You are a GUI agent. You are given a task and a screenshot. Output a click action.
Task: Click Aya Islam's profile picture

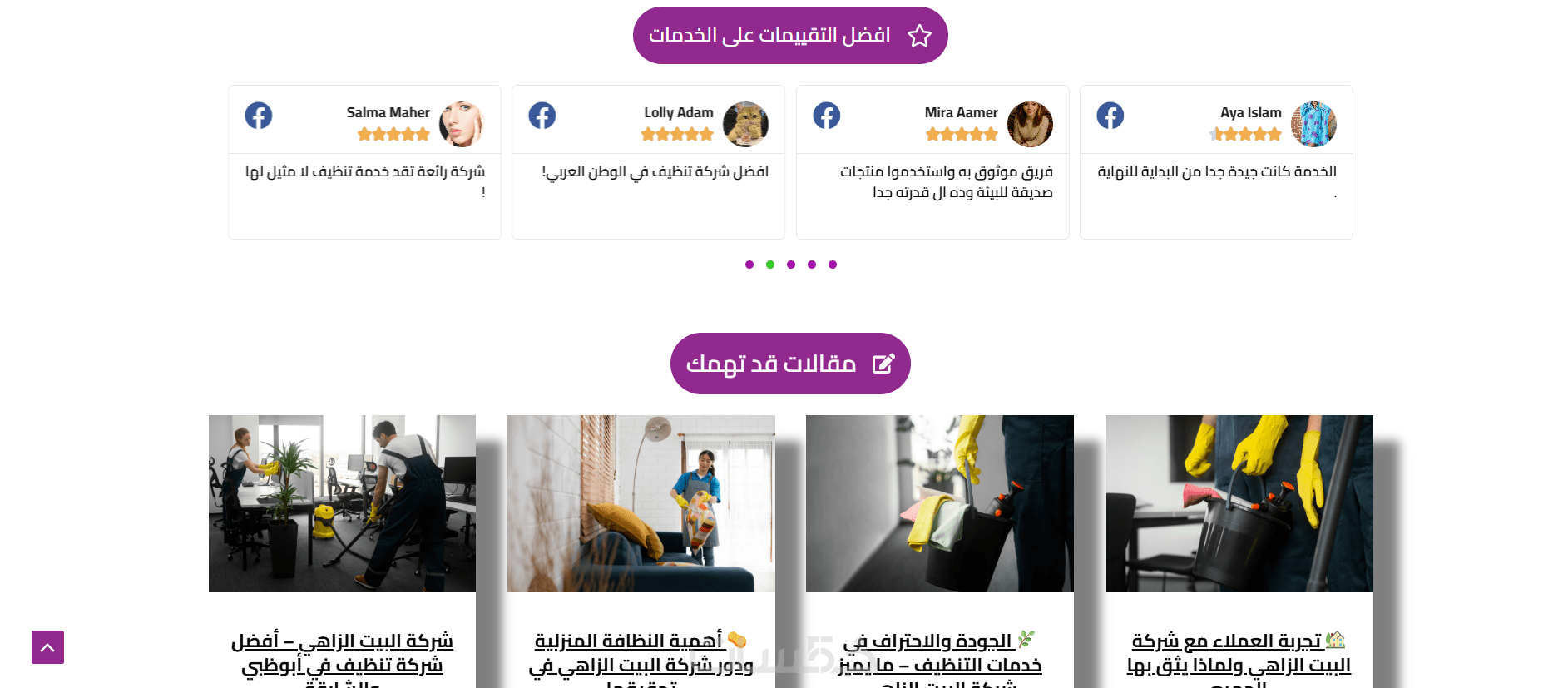(x=1313, y=124)
